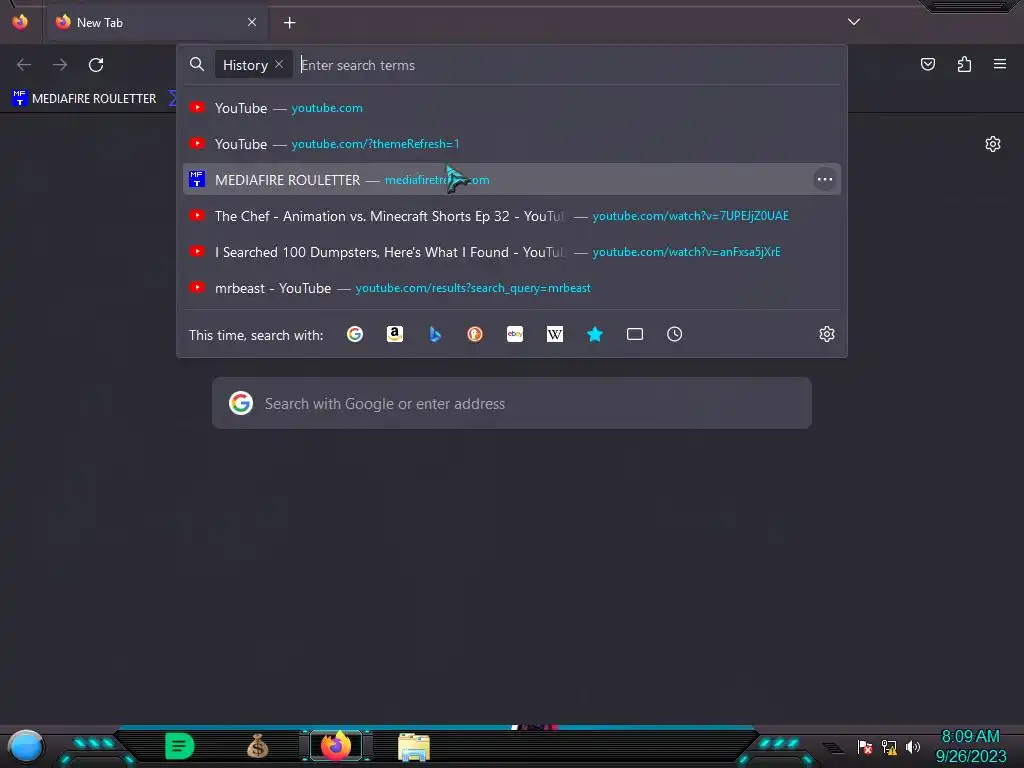Screen dimensions: 1024x768
Task: Switch to Firefox on the taskbar
Action: 336,746
